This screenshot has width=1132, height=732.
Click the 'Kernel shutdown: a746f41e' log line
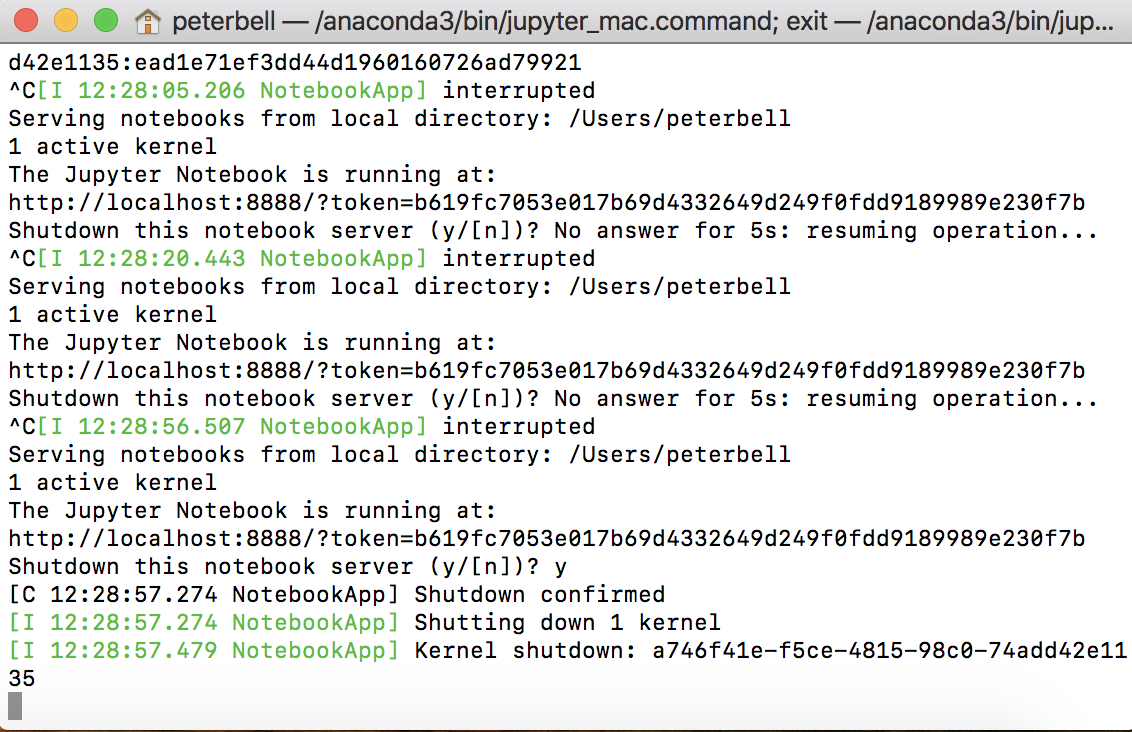click(567, 650)
